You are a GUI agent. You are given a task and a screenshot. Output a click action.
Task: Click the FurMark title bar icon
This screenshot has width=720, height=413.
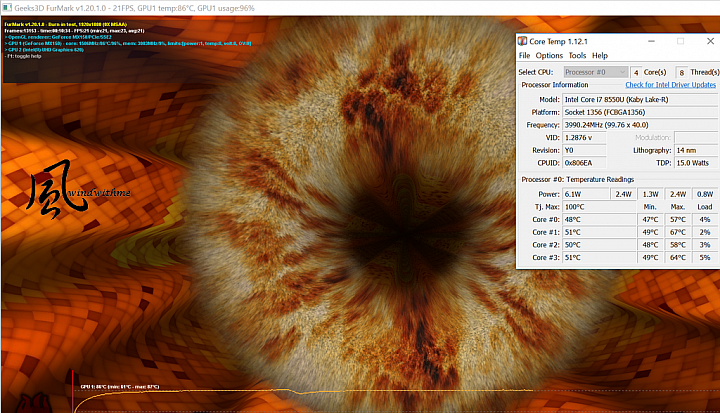[7, 8]
